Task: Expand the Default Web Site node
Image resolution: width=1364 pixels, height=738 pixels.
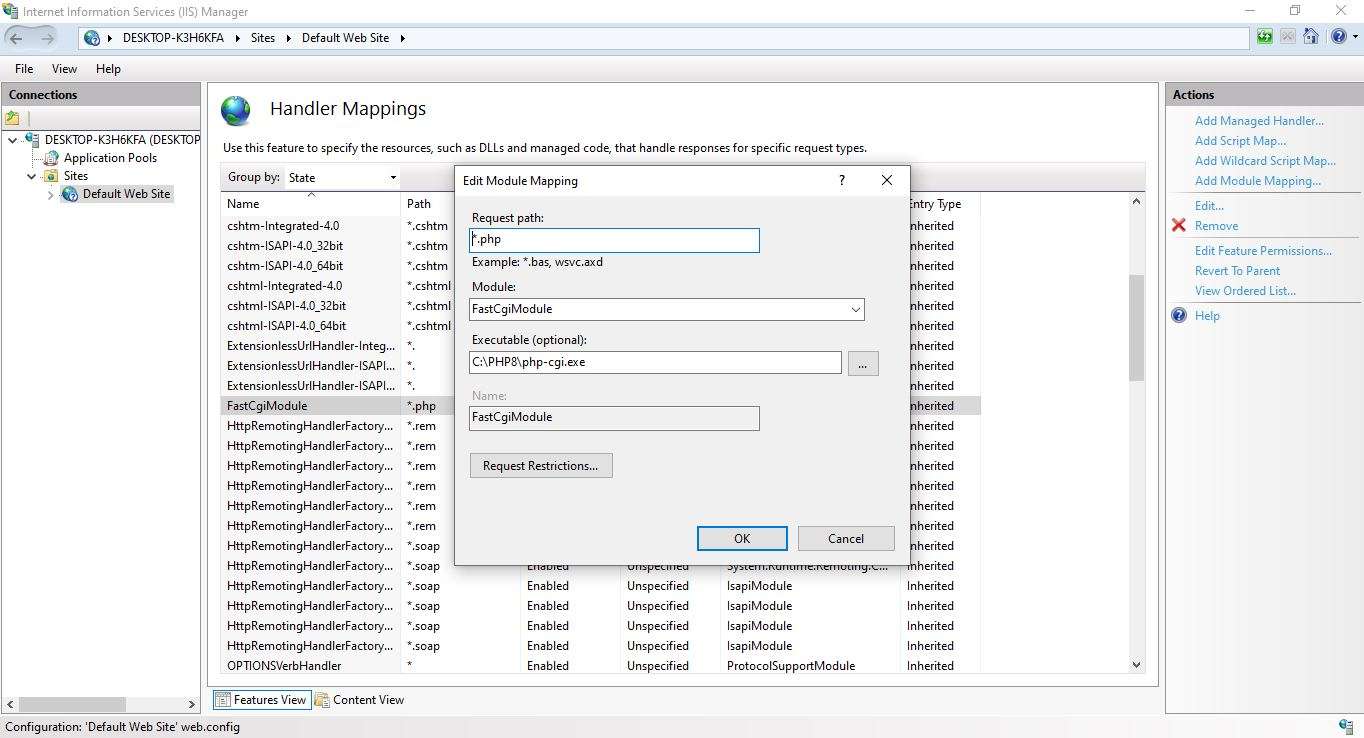Action: pos(51,194)
